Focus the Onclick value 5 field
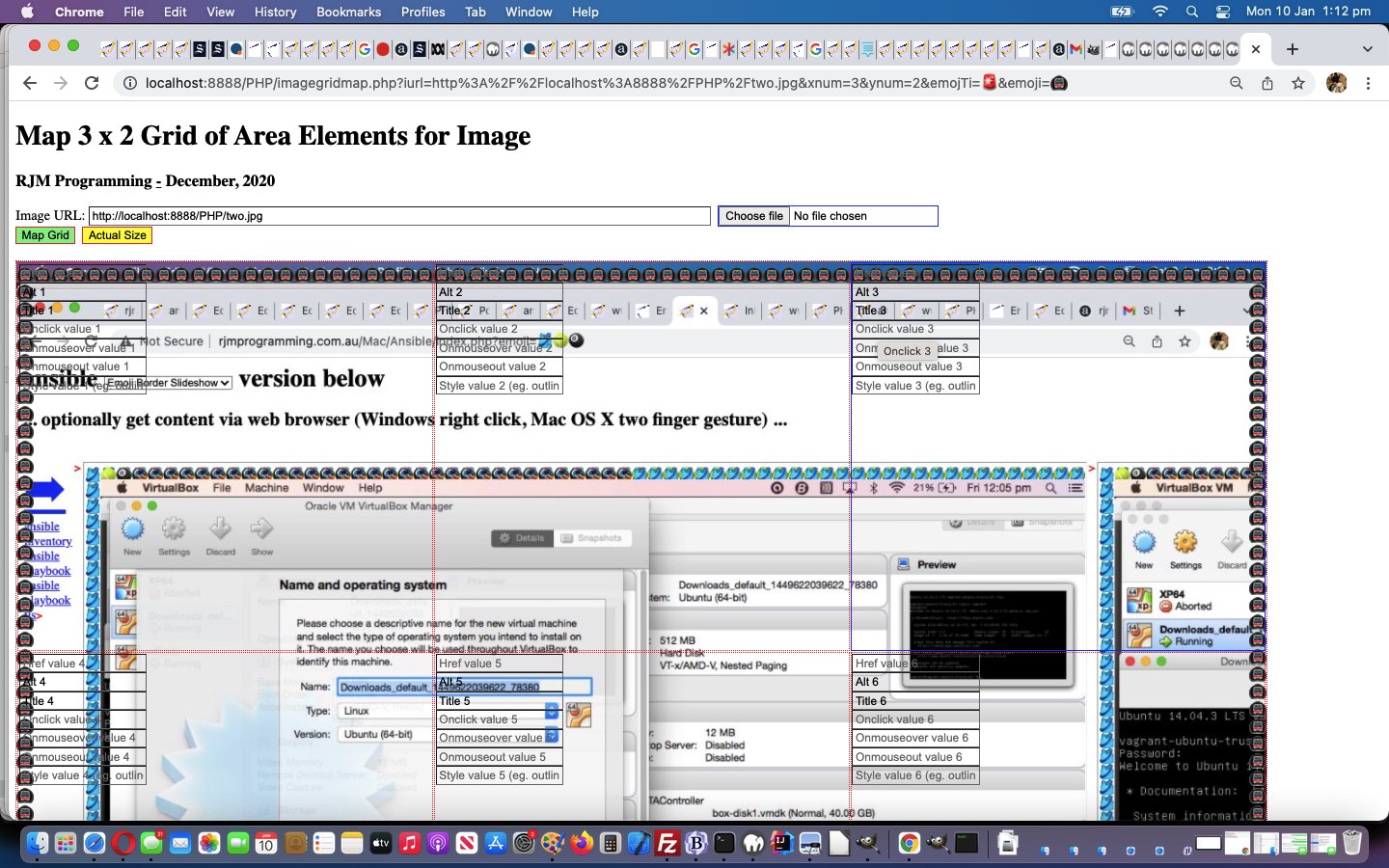 [499, 719]
